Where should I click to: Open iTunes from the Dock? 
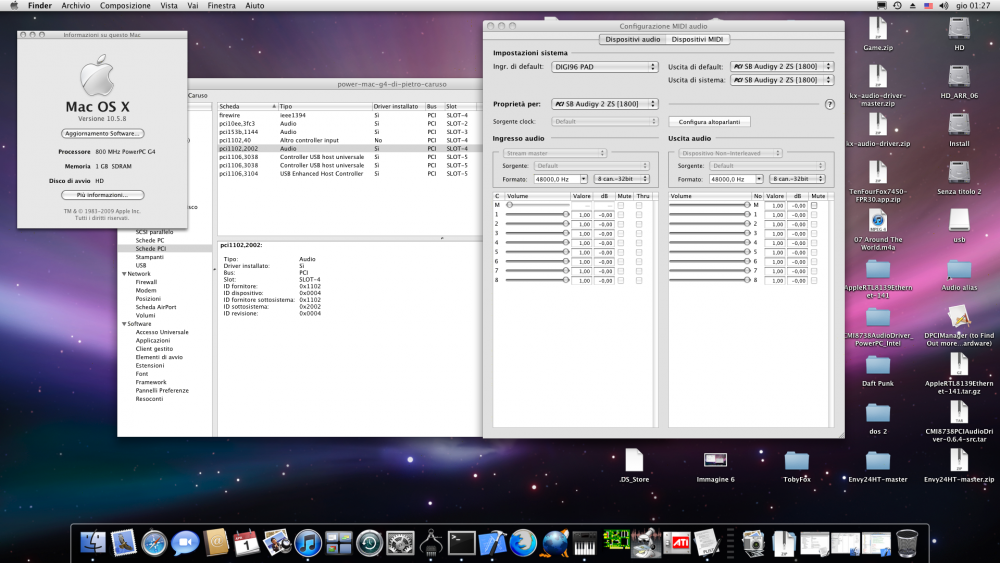click(x=307, y=543)
